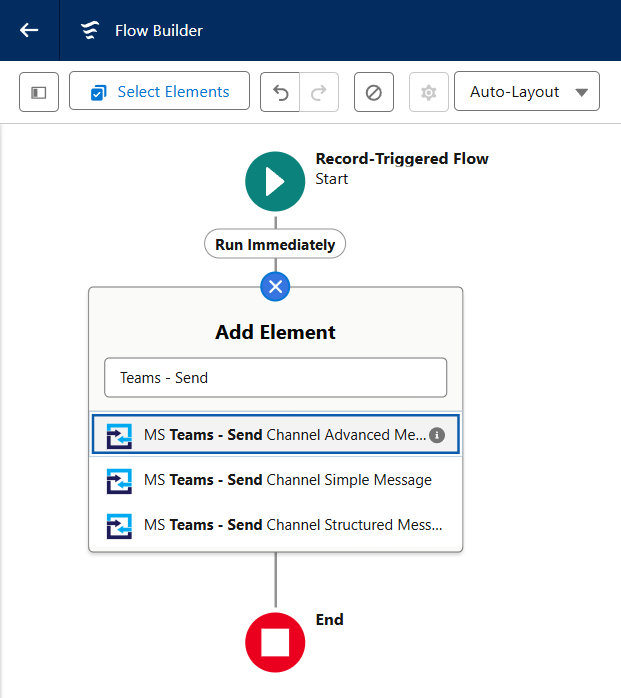Click the Run Immediately path label
The image size is (621, 698).
[x=275, y=244]
